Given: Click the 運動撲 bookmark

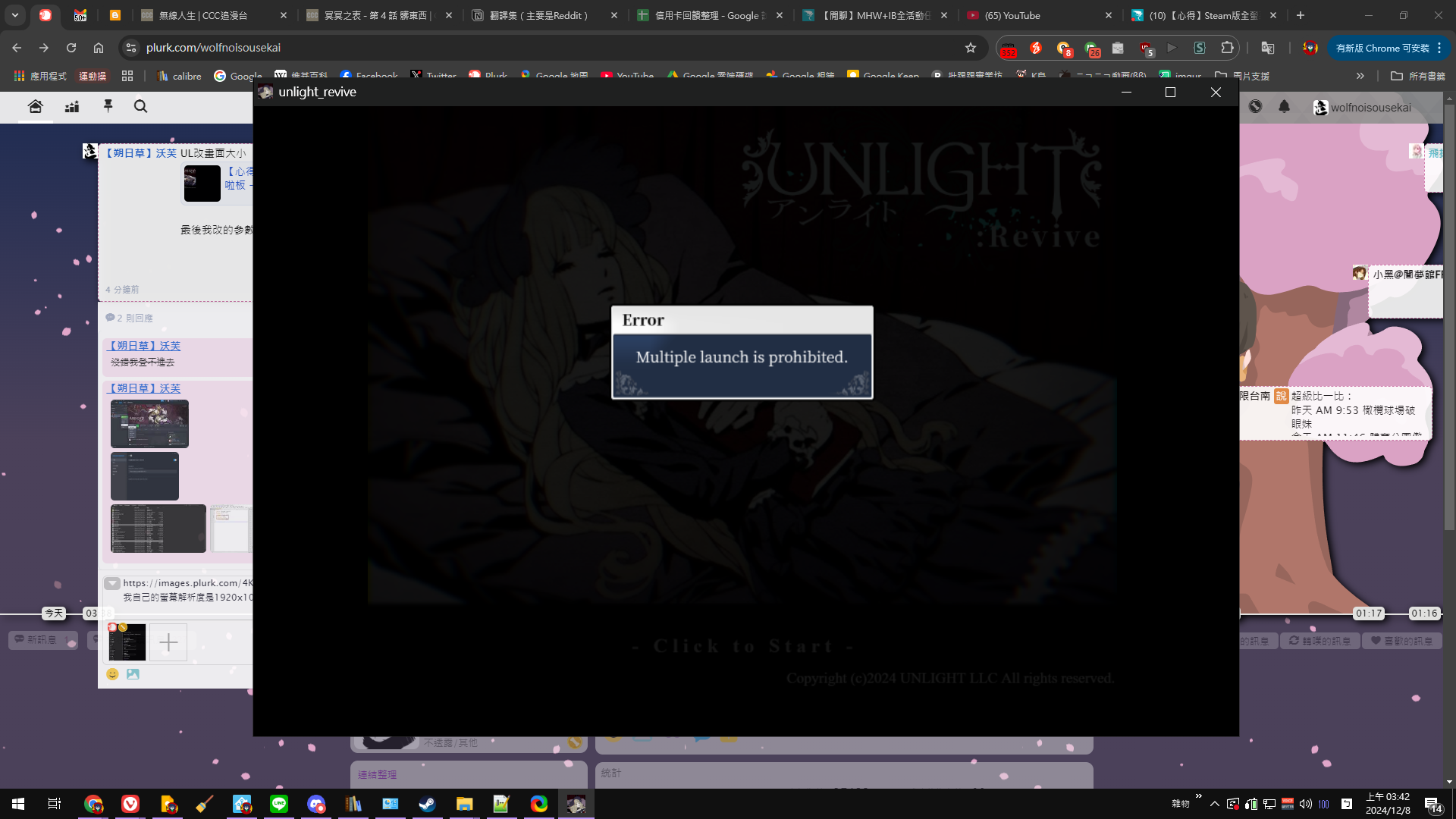Looking at the screenshot, I should click(93, 76).
